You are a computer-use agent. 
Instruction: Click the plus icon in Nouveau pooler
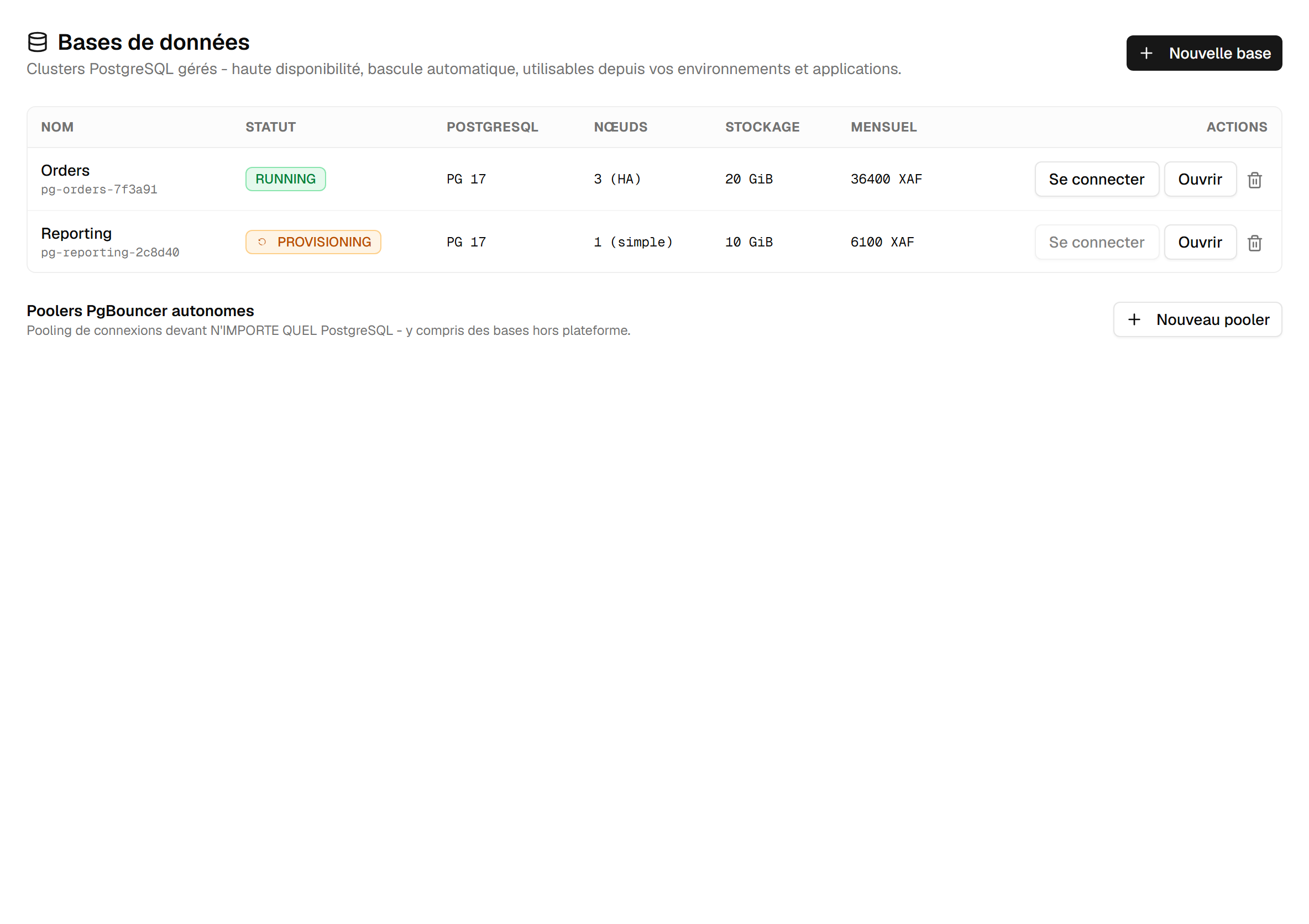1134,319
